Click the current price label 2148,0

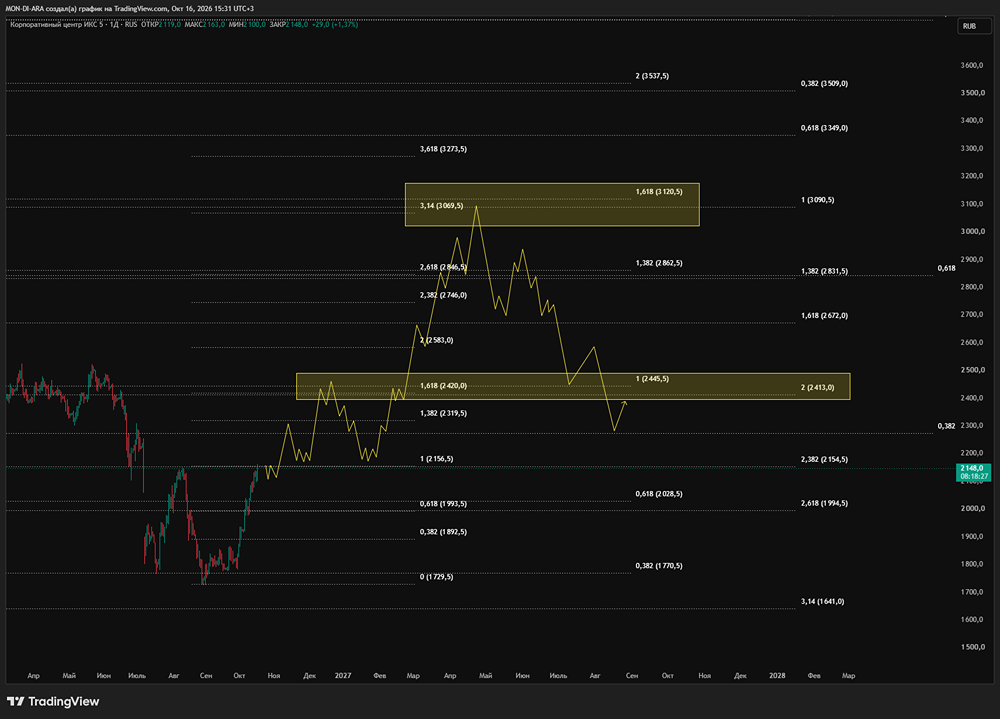pyautogui.click(x=973, y=472)
